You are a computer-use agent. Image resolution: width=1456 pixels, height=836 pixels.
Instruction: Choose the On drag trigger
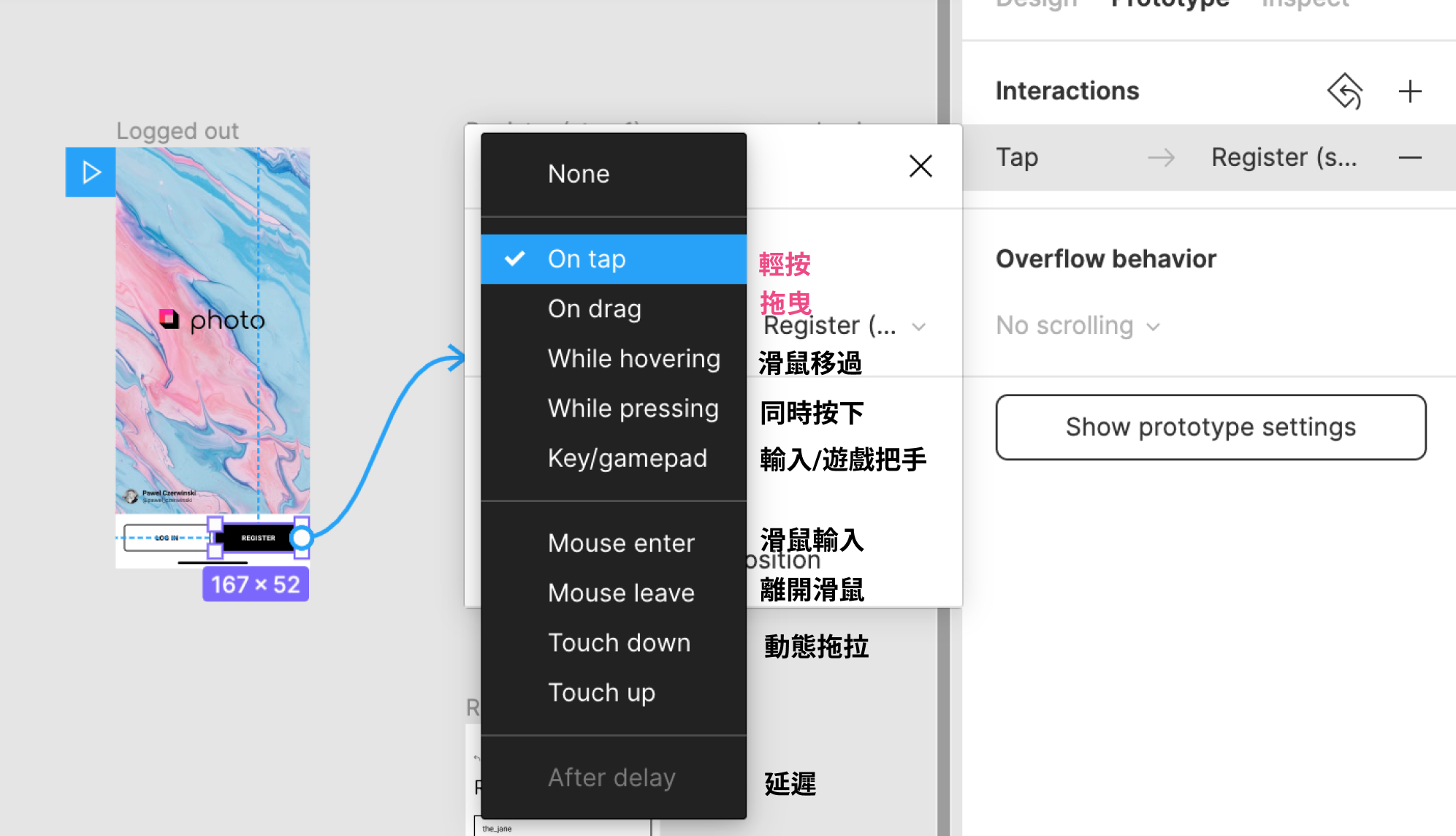594,308
